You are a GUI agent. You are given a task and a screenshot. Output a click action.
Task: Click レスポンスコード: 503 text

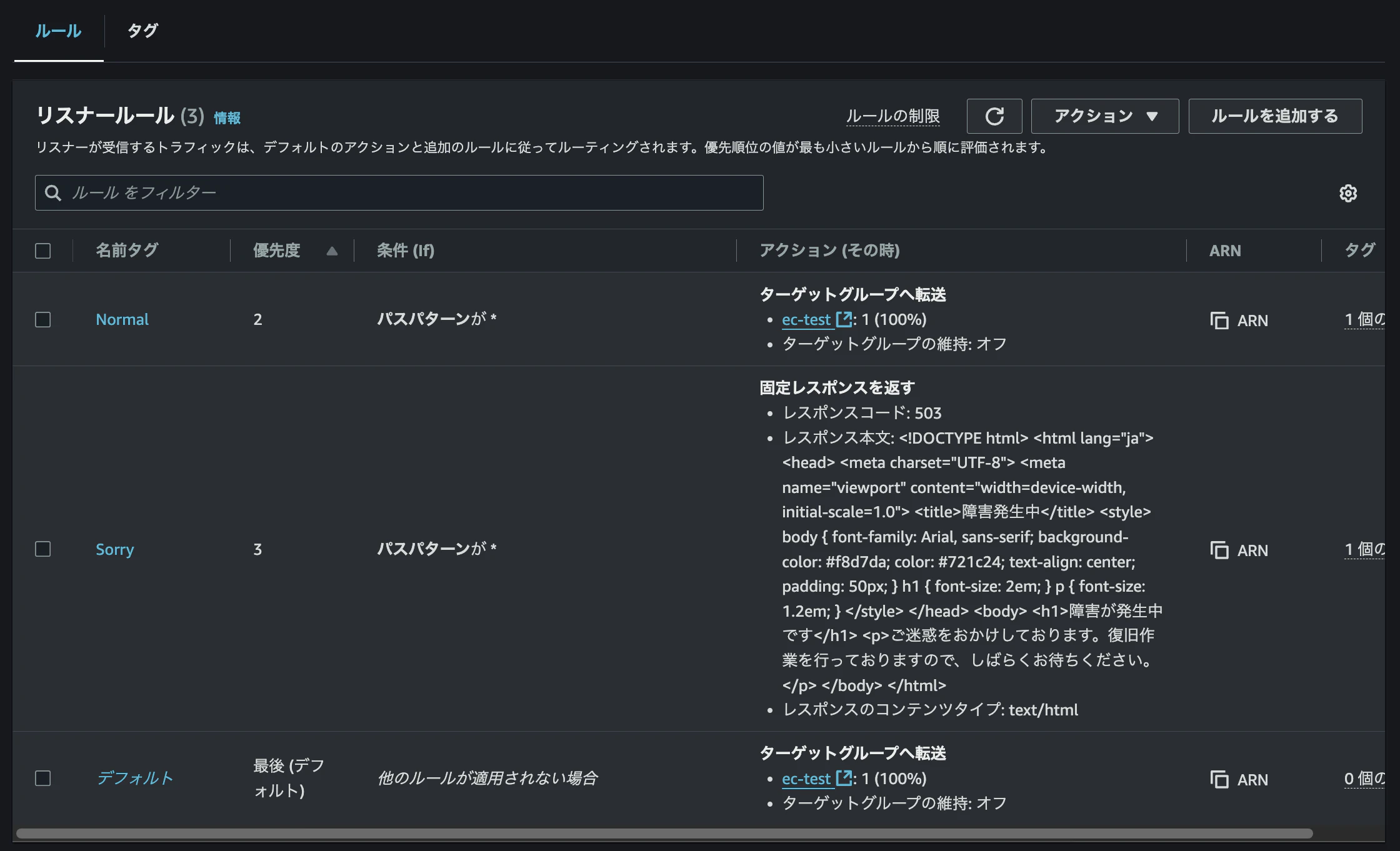[862, 413]
